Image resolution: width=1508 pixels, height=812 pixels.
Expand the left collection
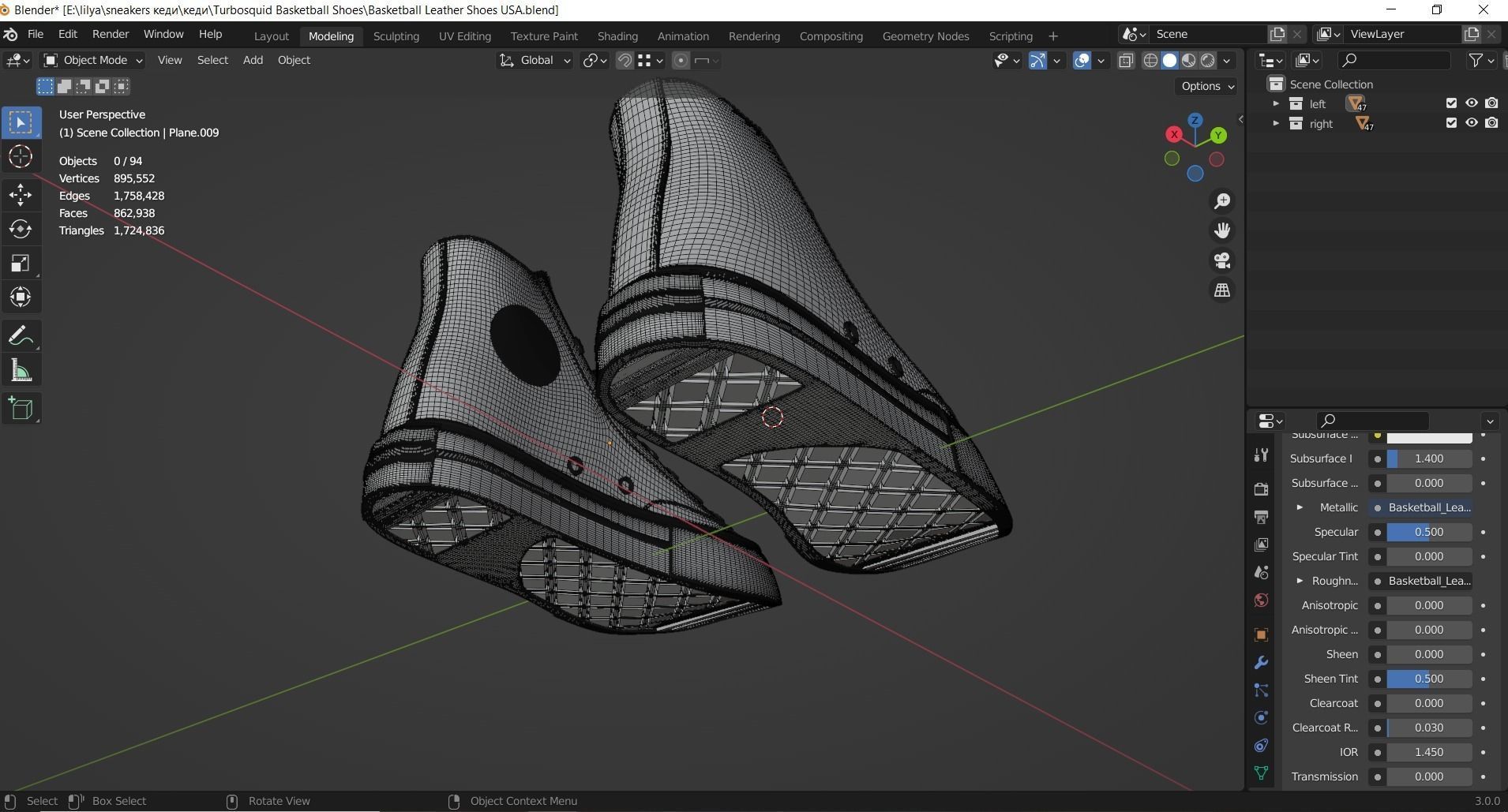coord(1276,103)
